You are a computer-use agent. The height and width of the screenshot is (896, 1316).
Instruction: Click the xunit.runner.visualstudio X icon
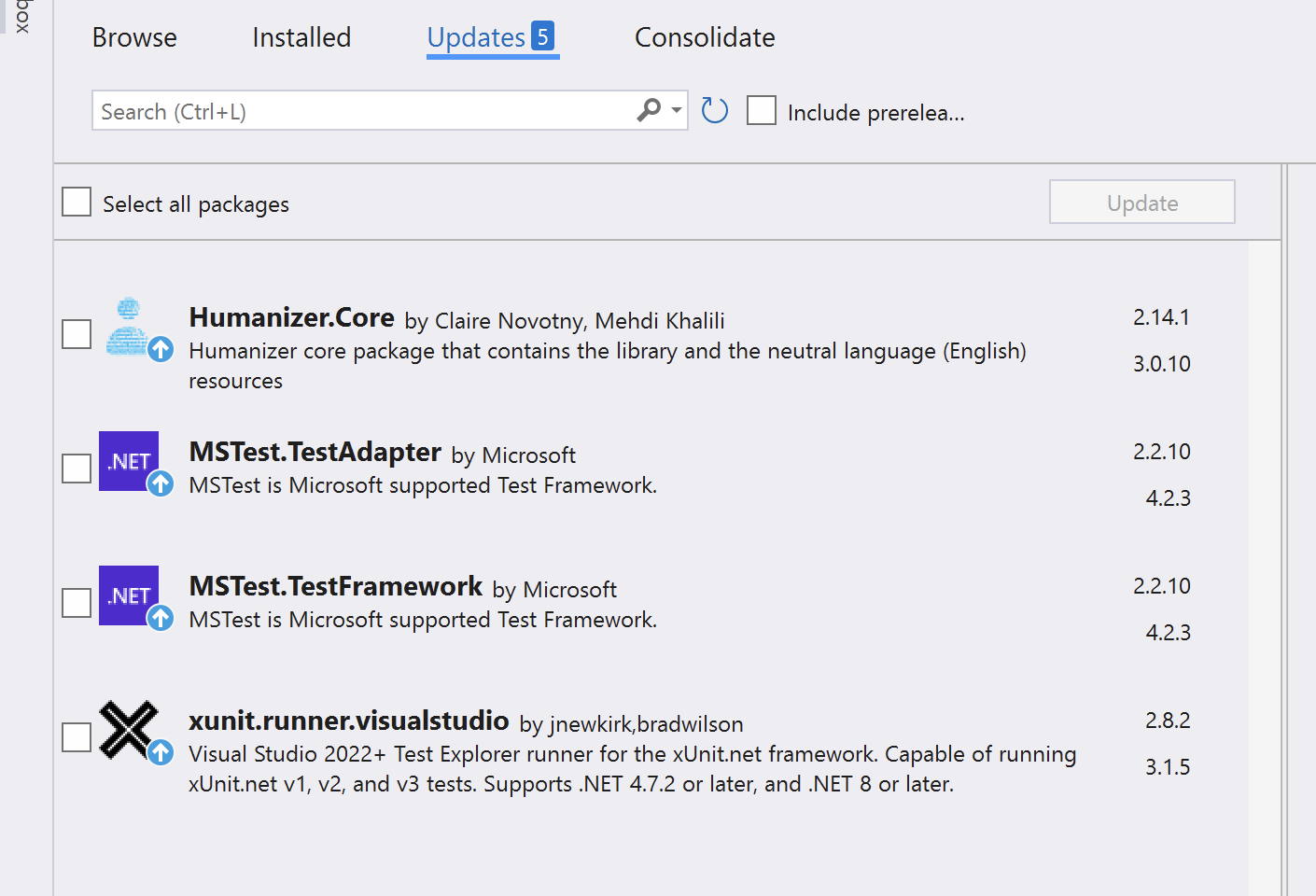[x=129, y=729]
